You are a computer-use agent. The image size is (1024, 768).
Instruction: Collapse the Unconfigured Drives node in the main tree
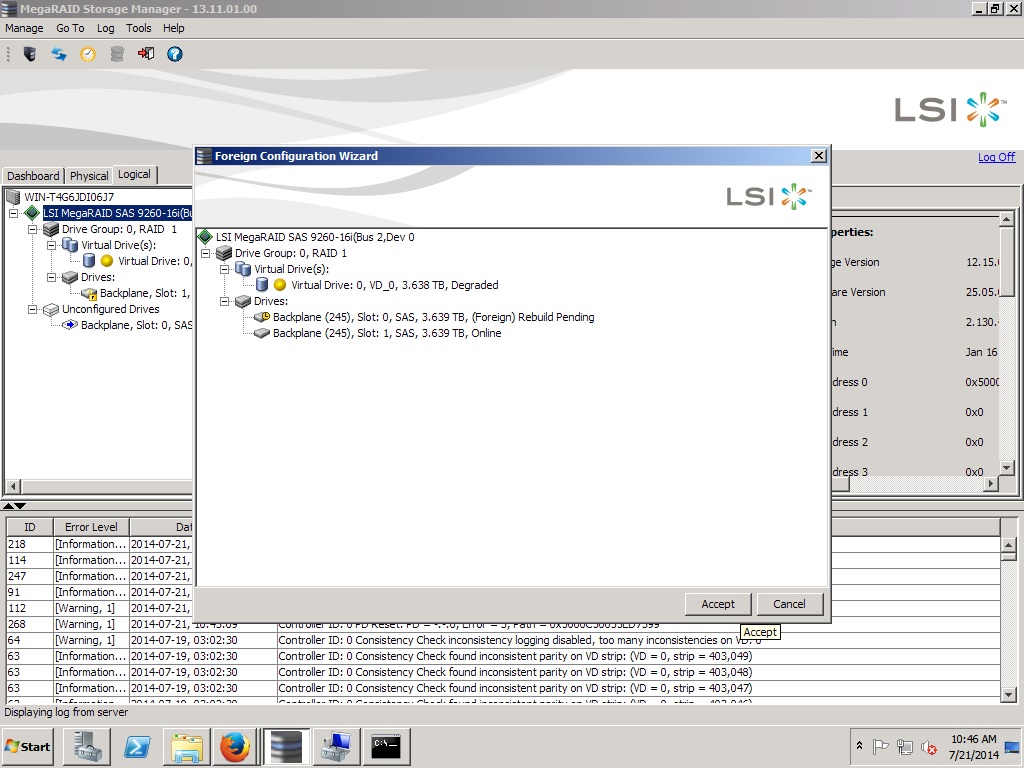[33, 310]
